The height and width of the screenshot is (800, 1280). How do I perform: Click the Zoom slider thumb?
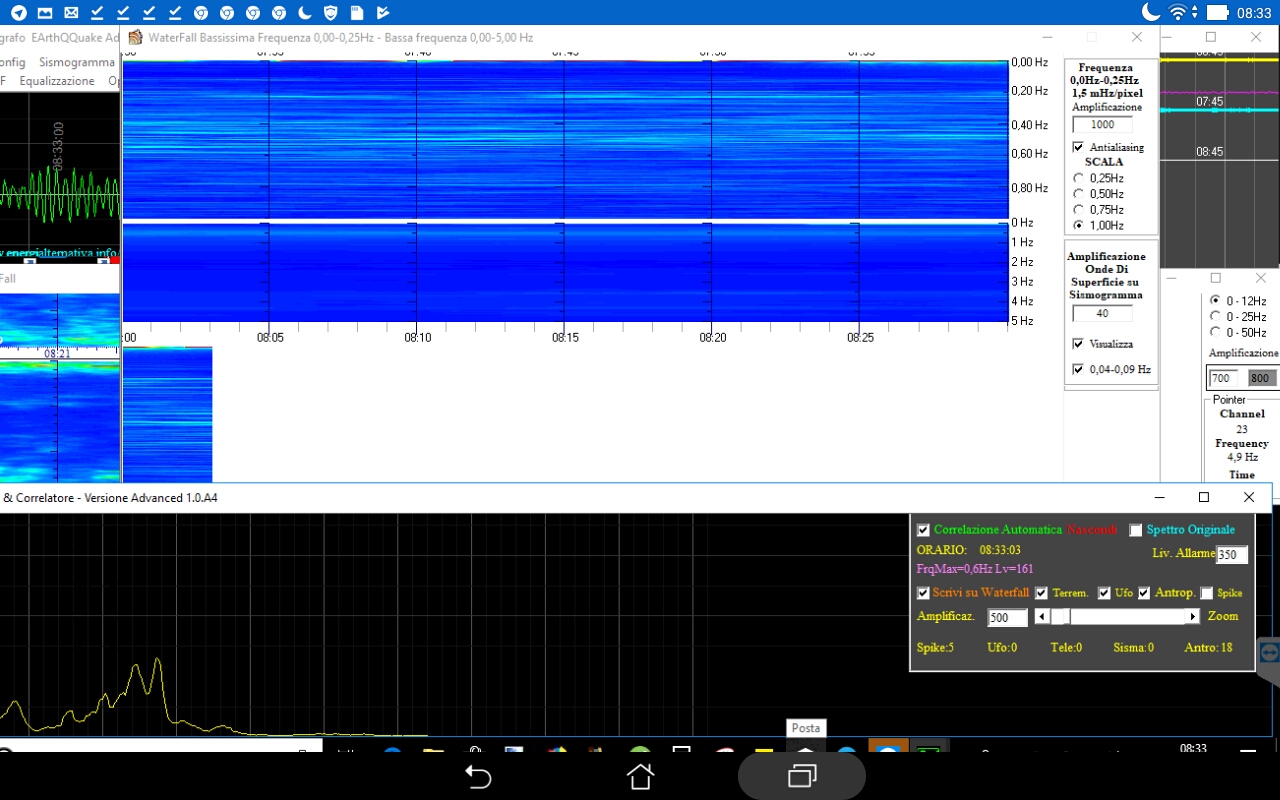pyautogui.click(x=1061, y=617)
